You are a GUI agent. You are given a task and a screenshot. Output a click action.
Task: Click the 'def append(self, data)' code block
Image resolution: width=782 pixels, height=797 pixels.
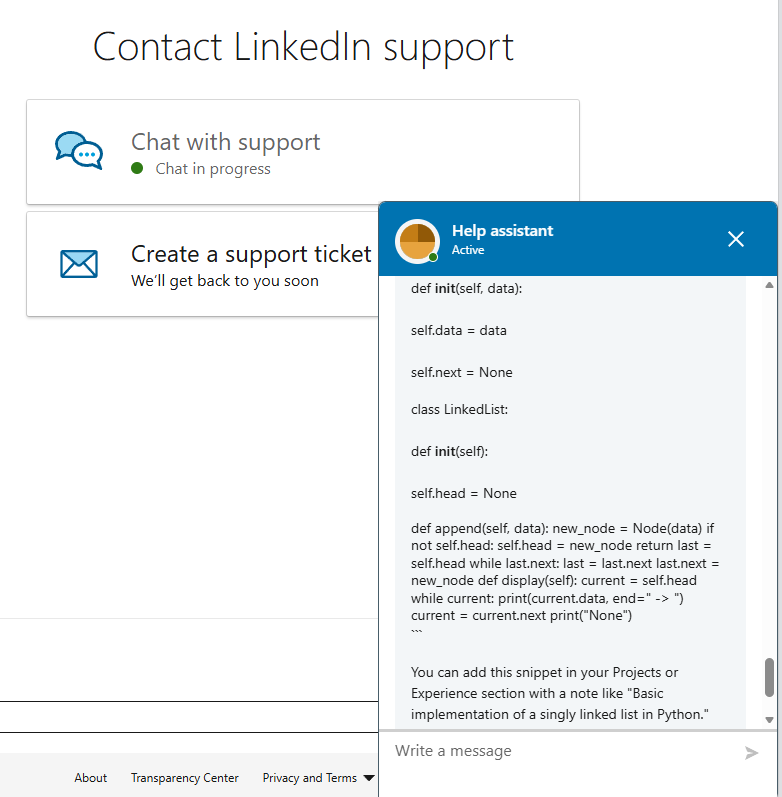(565, 572)
